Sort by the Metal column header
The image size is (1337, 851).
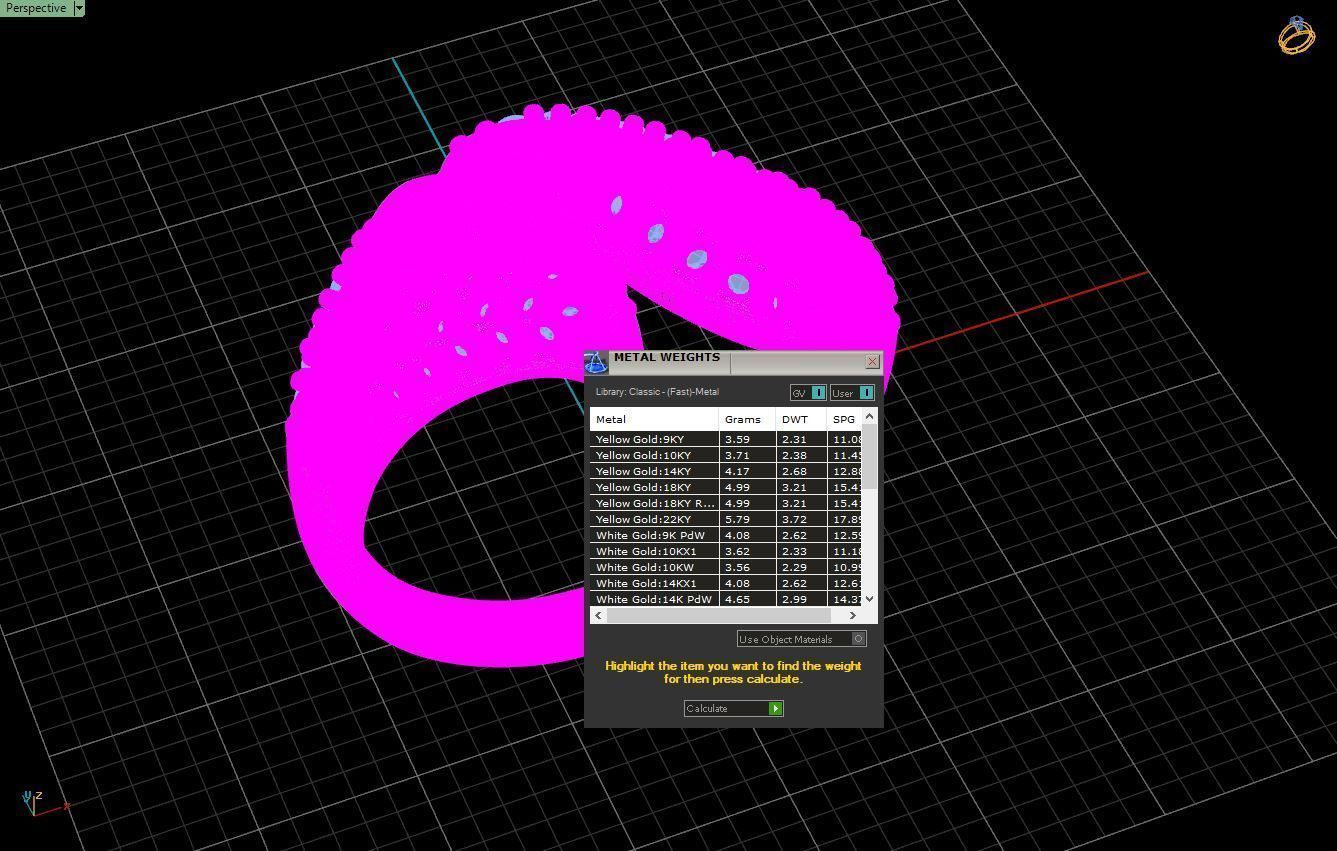(654, 419)
